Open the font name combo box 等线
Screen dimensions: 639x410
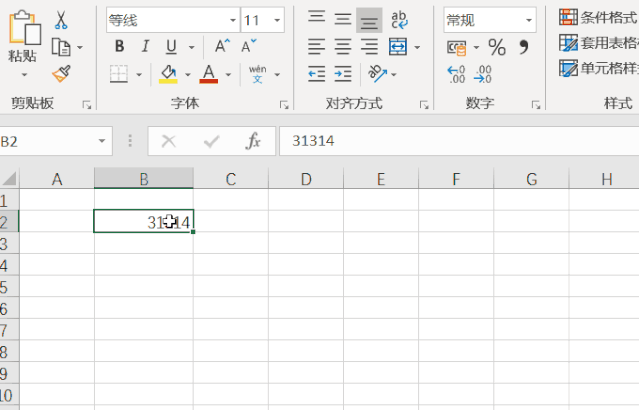click(x=173, y=20)
